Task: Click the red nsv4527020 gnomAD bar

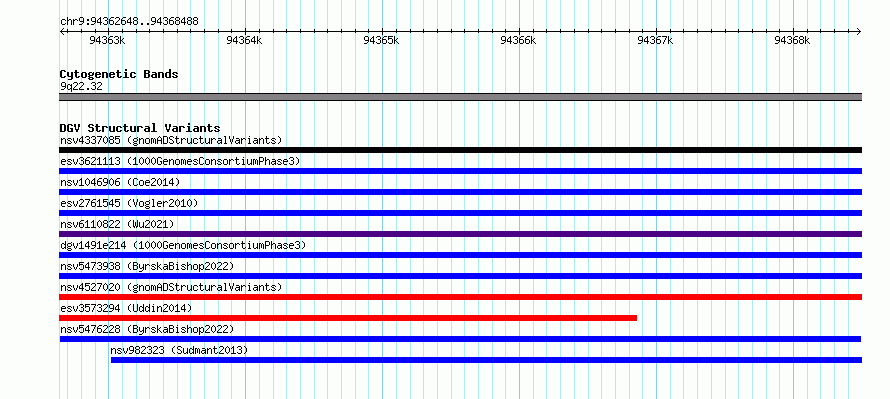Action: [460, 297]
